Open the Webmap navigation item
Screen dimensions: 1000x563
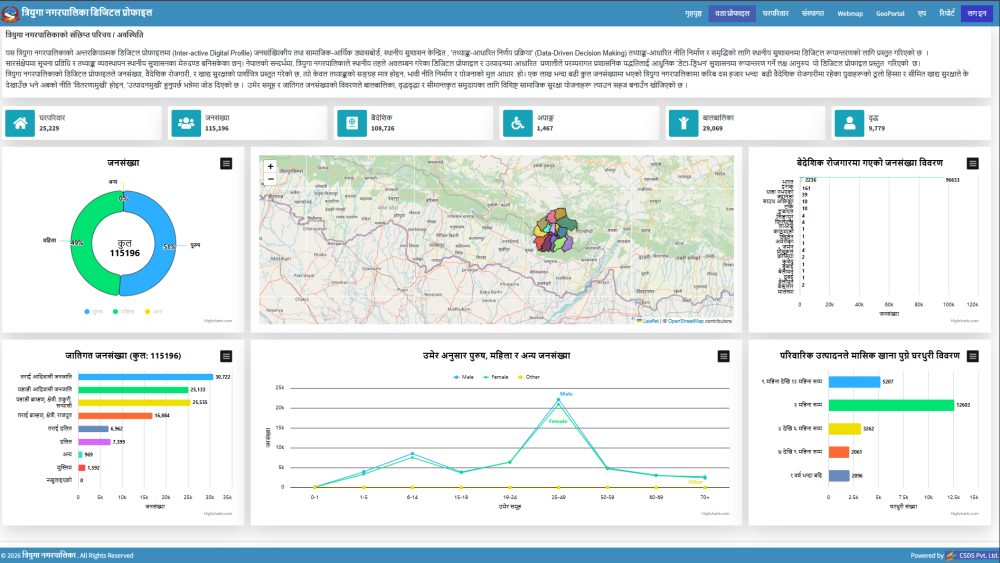pyautogui.click(x=850, y=13)
